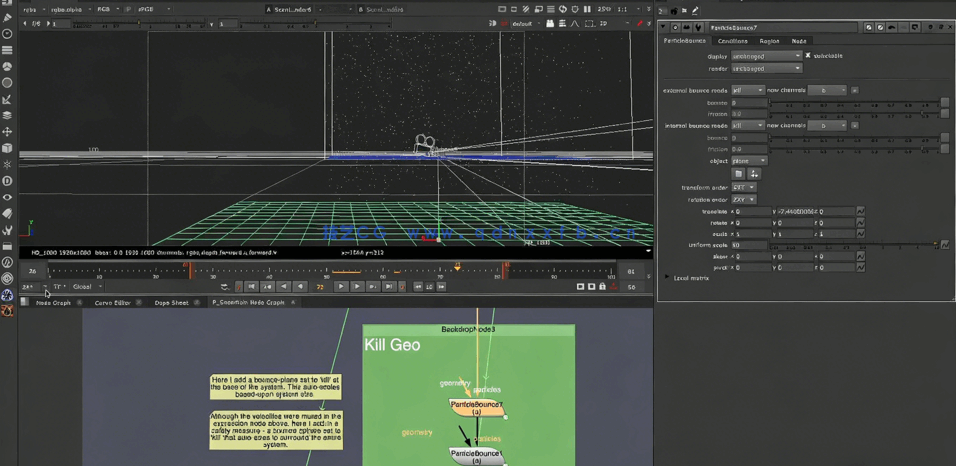Toggle the viewer lock icon on the timeline bar
Image resolution: width=956 pixels, height=466 pixels.
(602, 287)
